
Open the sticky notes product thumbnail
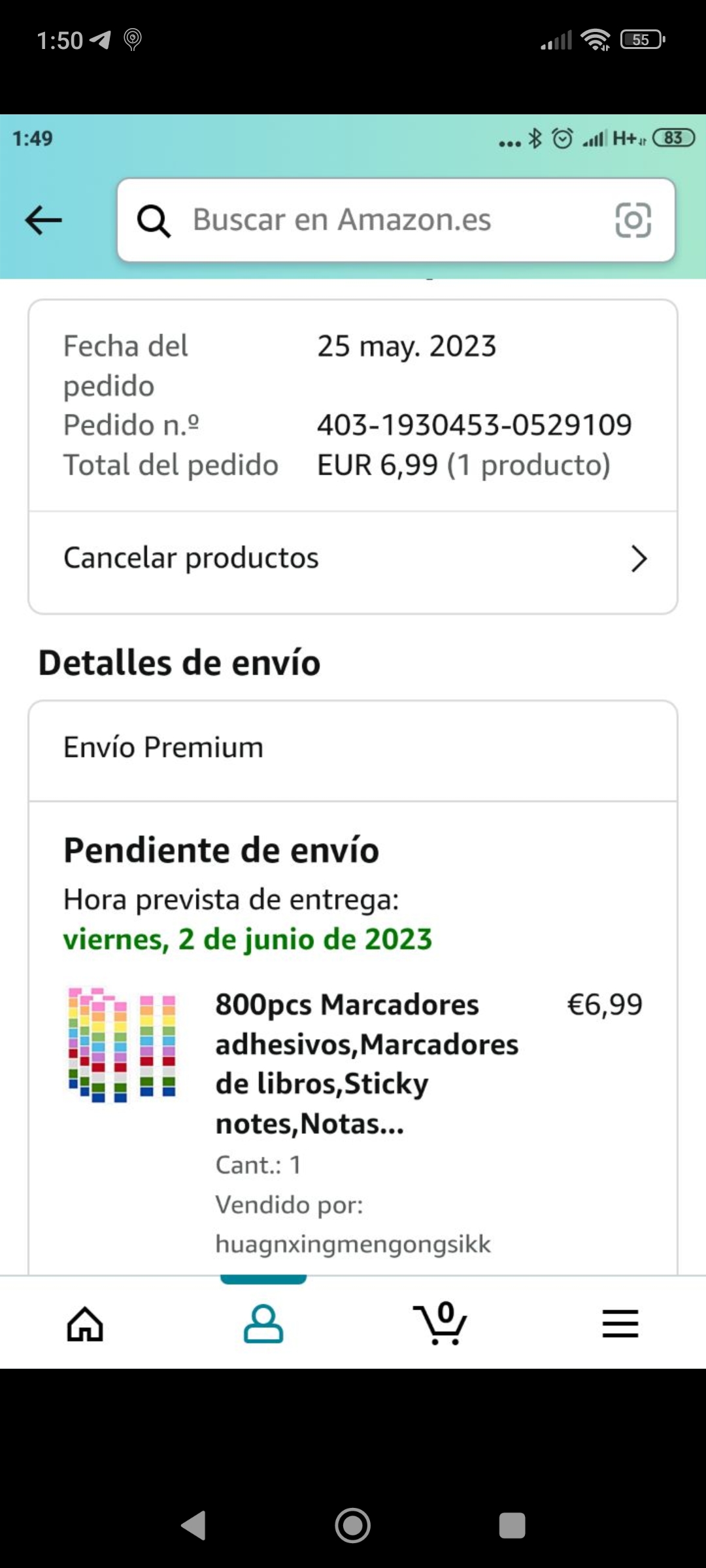[x=123, y=1045]
